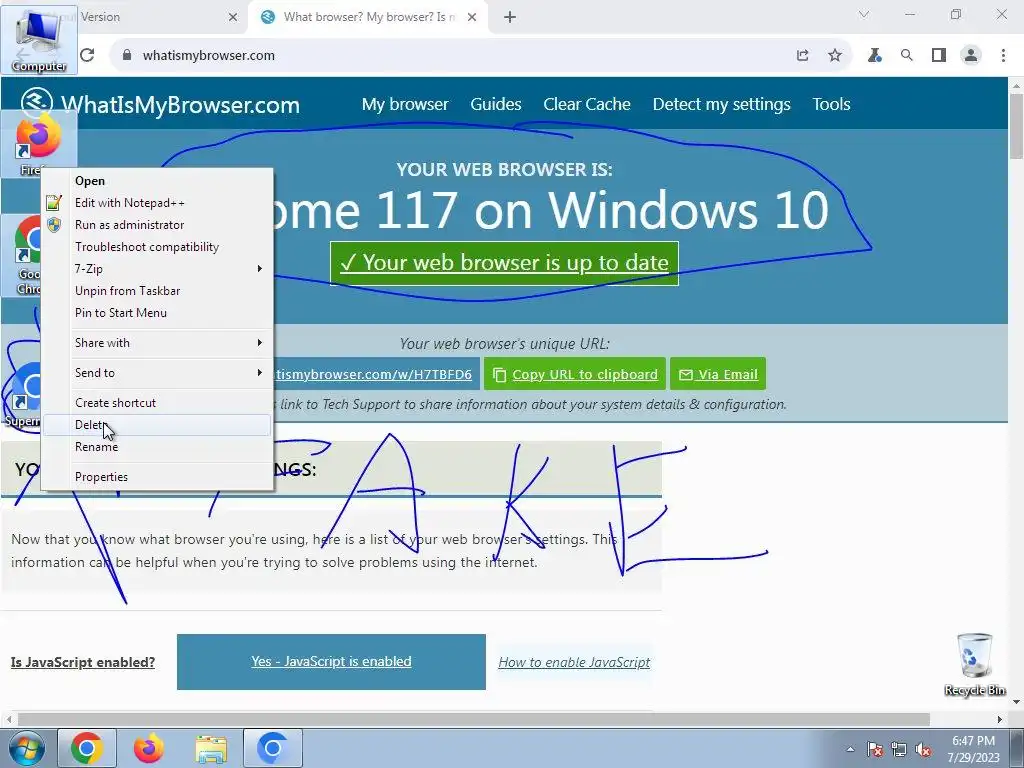Expand the Share with submenu

click(157, 343)
